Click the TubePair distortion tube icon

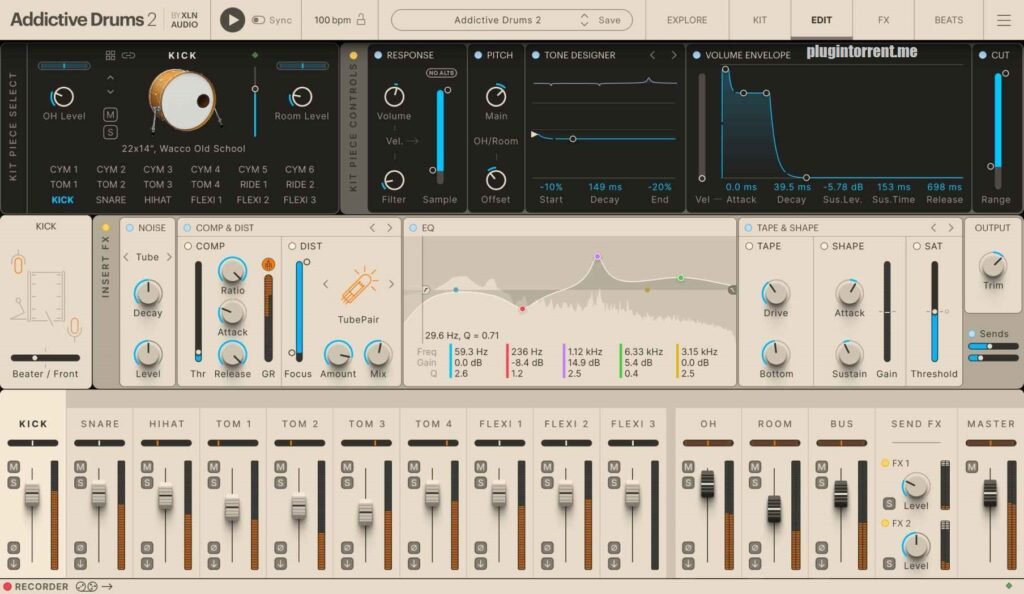click(359, 287)
